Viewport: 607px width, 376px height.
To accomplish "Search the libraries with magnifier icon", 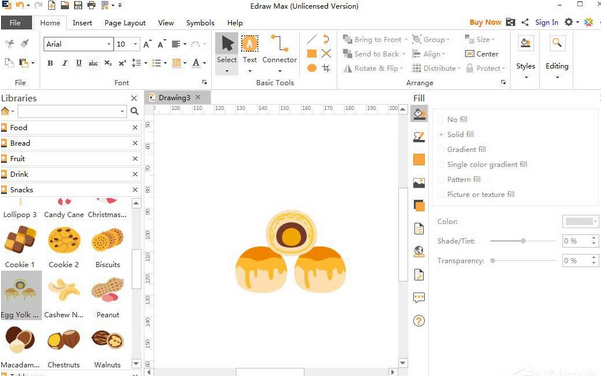I will [x=134, y=112].
